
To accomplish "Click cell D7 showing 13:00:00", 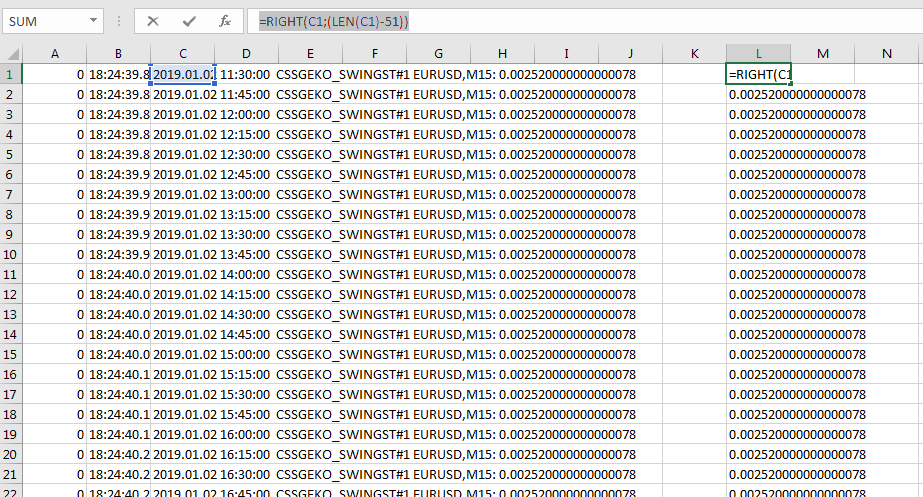I will [246, 194].
